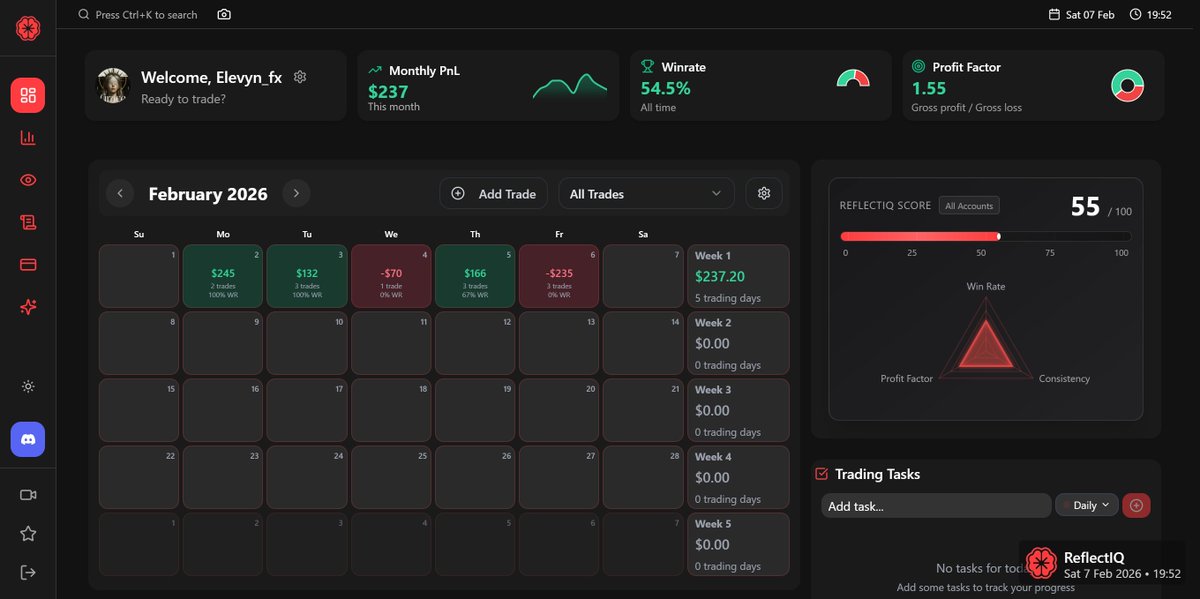Click the 55 ReflectIQ score number
This screenshot has height=599, width=1200.
(x=1085, y=206)
